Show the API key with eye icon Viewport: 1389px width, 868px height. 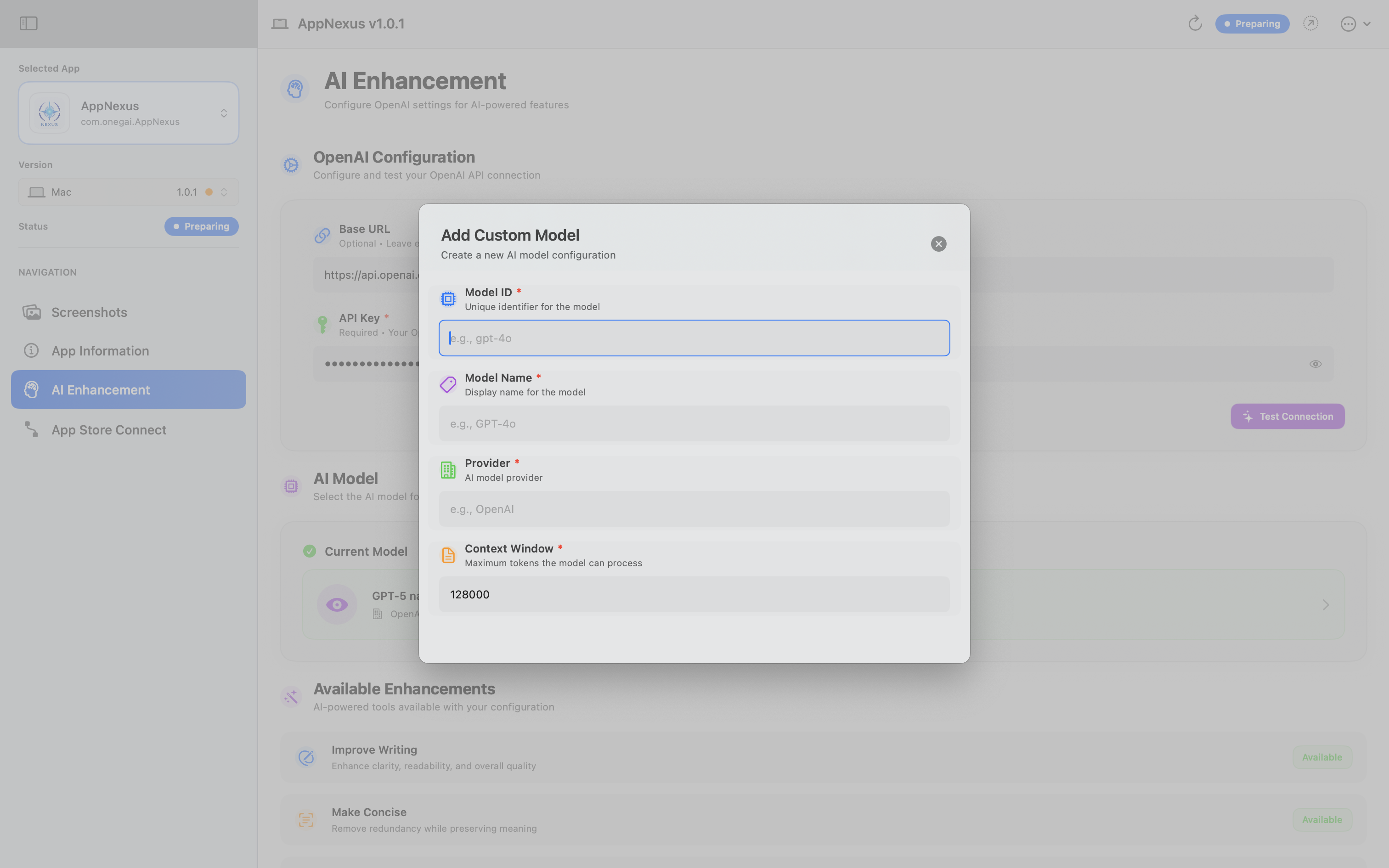1315,364
